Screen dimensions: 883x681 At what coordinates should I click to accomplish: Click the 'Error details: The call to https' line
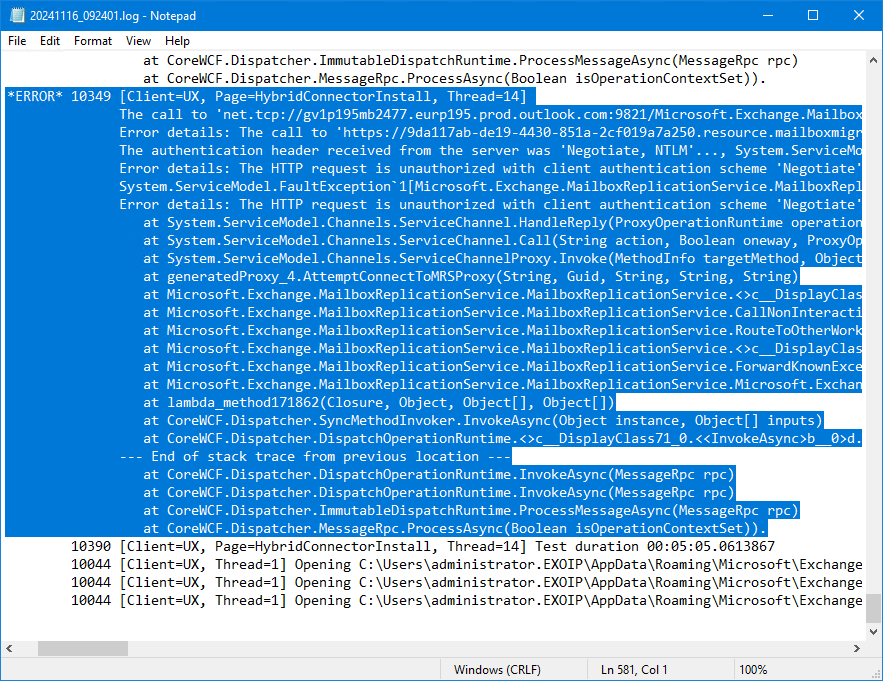click(490, 132)
